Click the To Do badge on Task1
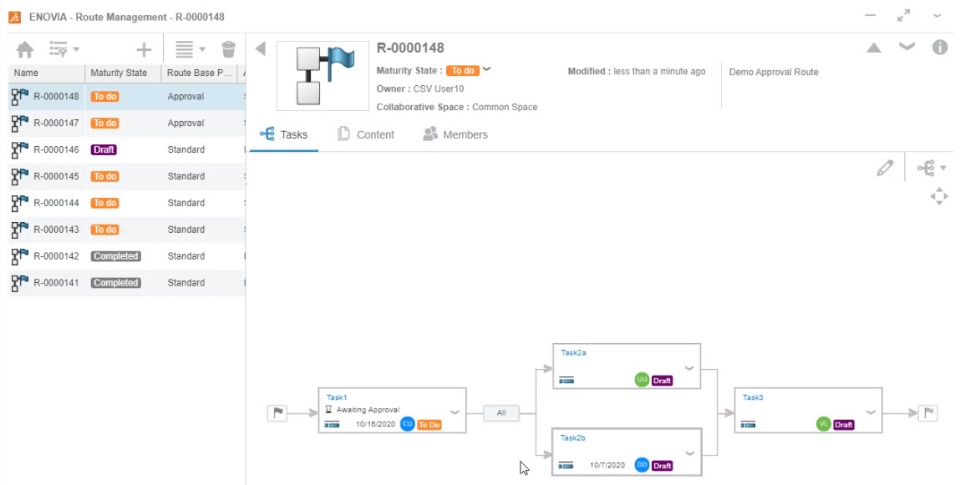 tap(429, 424)
